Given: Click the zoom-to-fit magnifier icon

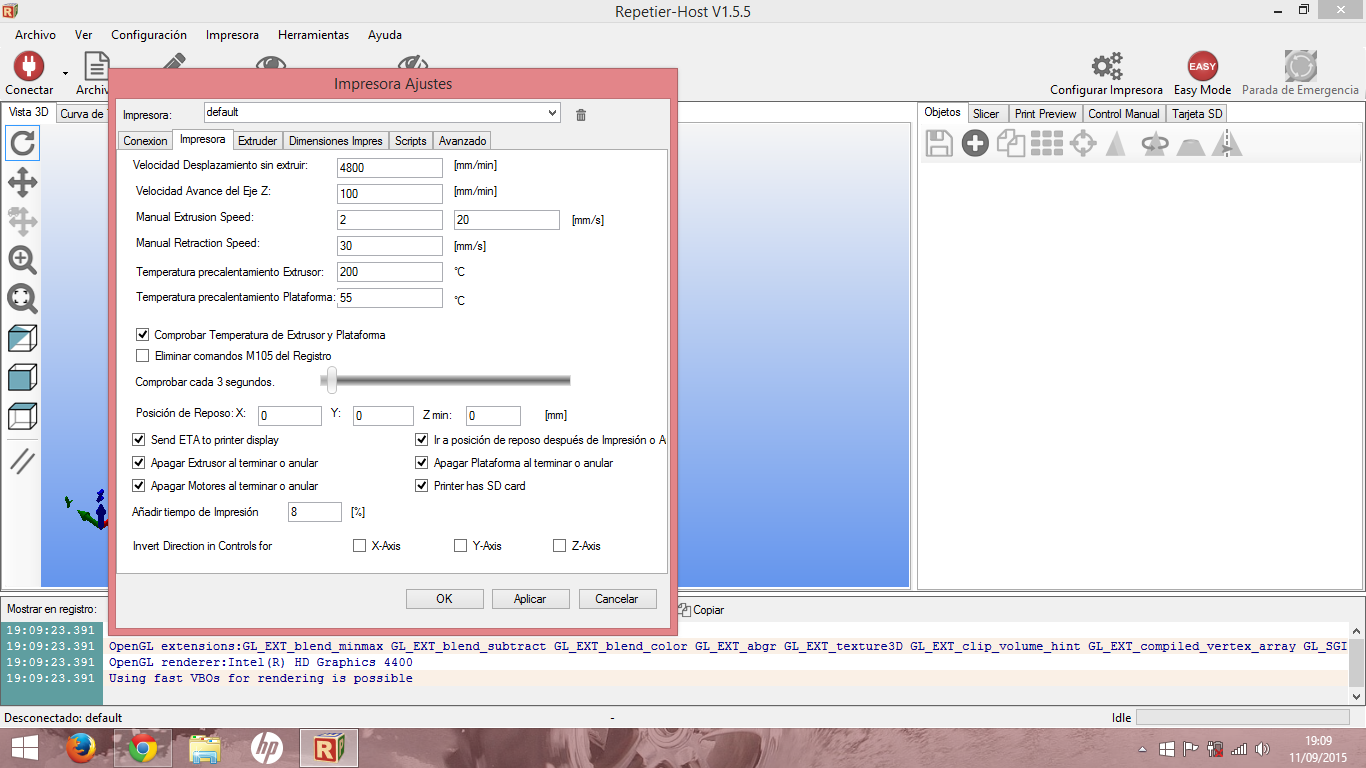Looking at the screenshot, I should [22, 299].
